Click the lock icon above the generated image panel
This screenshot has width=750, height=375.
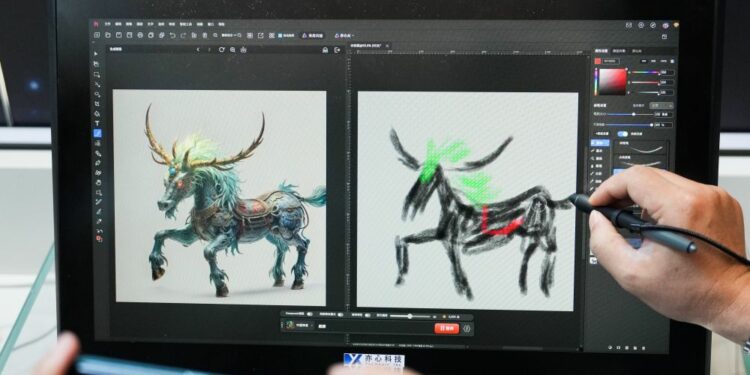(x=325, y=49)
